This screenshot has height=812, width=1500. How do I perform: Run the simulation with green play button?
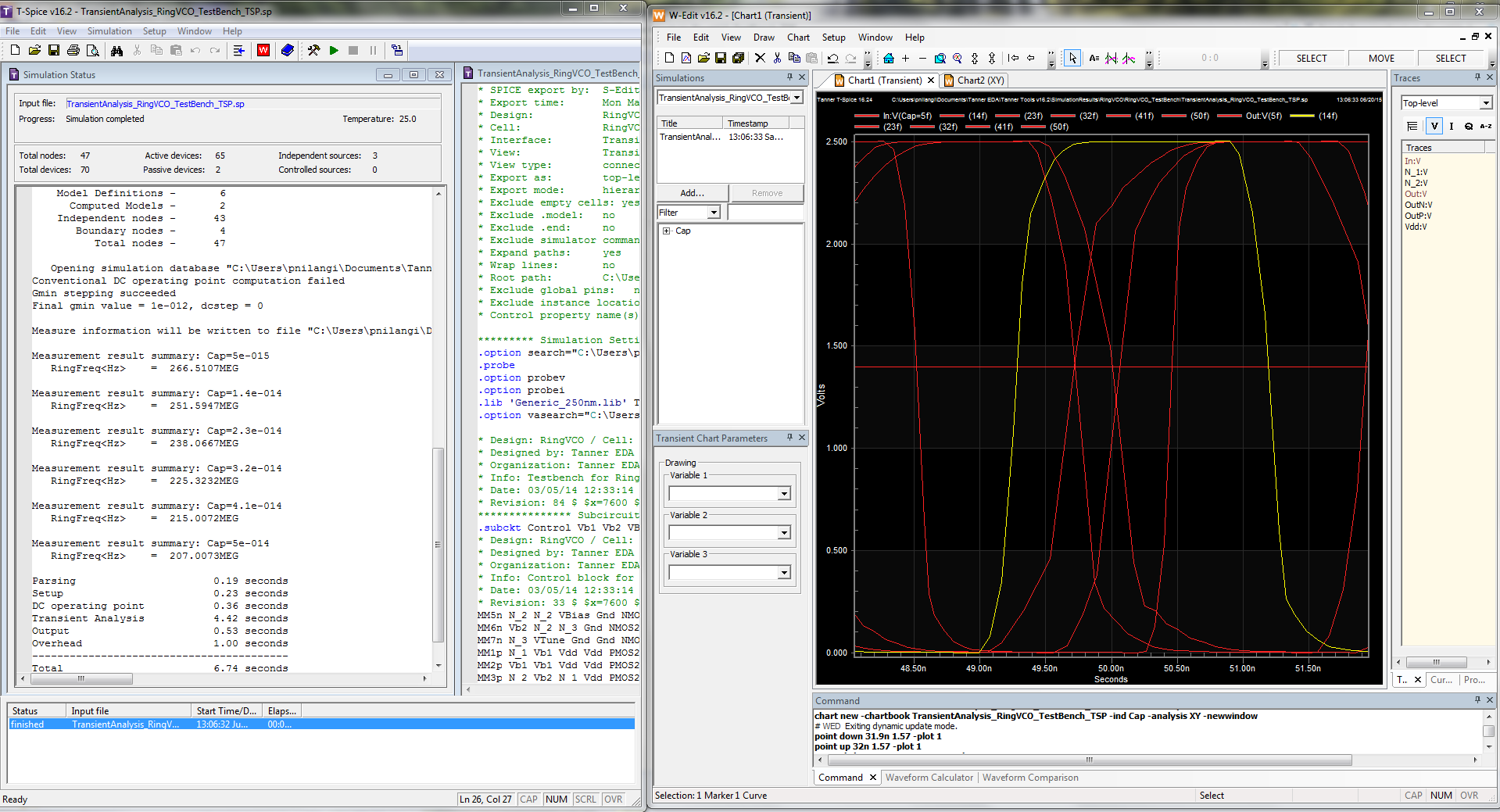click(334, 51)
